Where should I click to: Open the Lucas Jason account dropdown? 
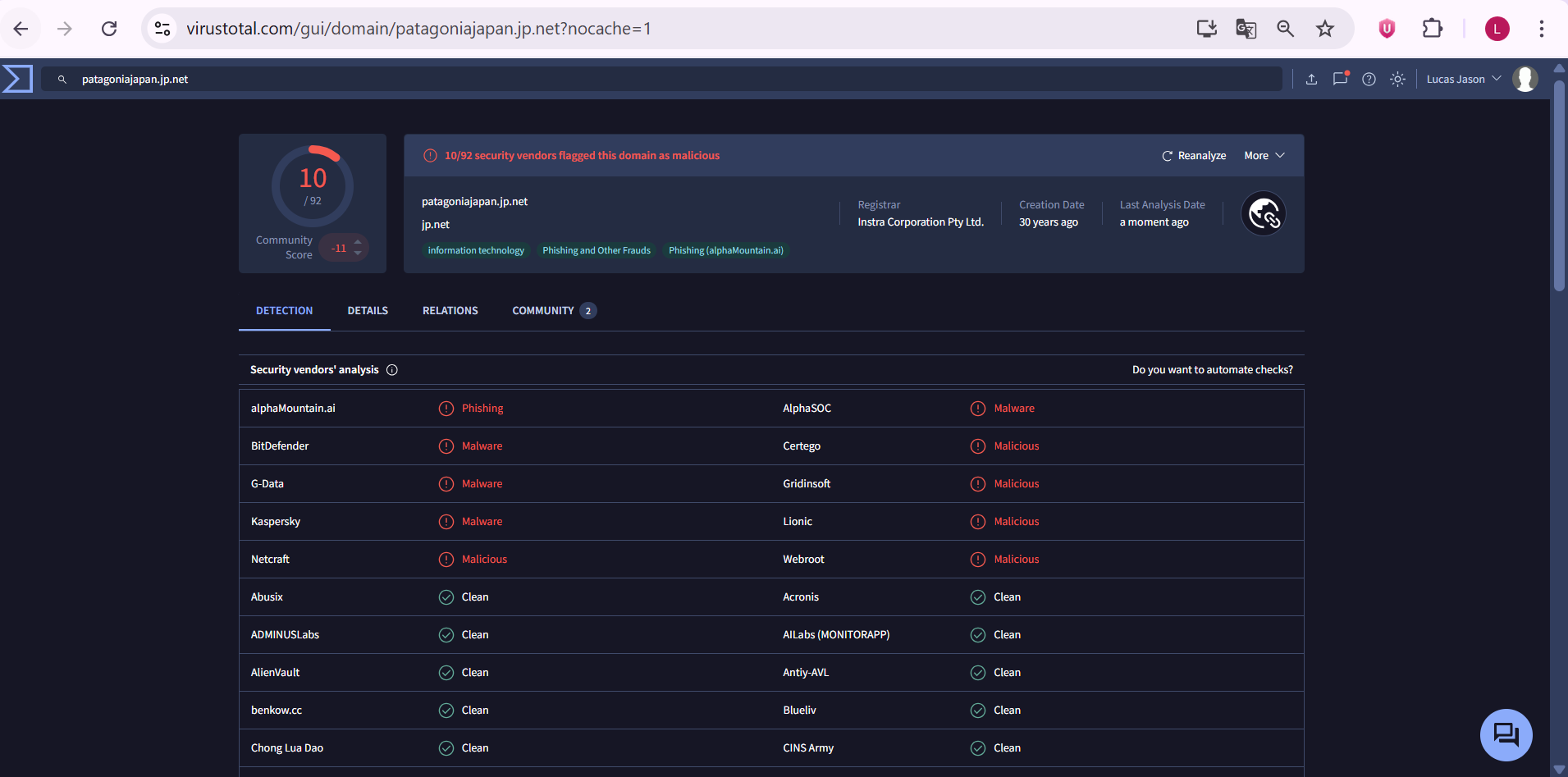pos(1463,79)
